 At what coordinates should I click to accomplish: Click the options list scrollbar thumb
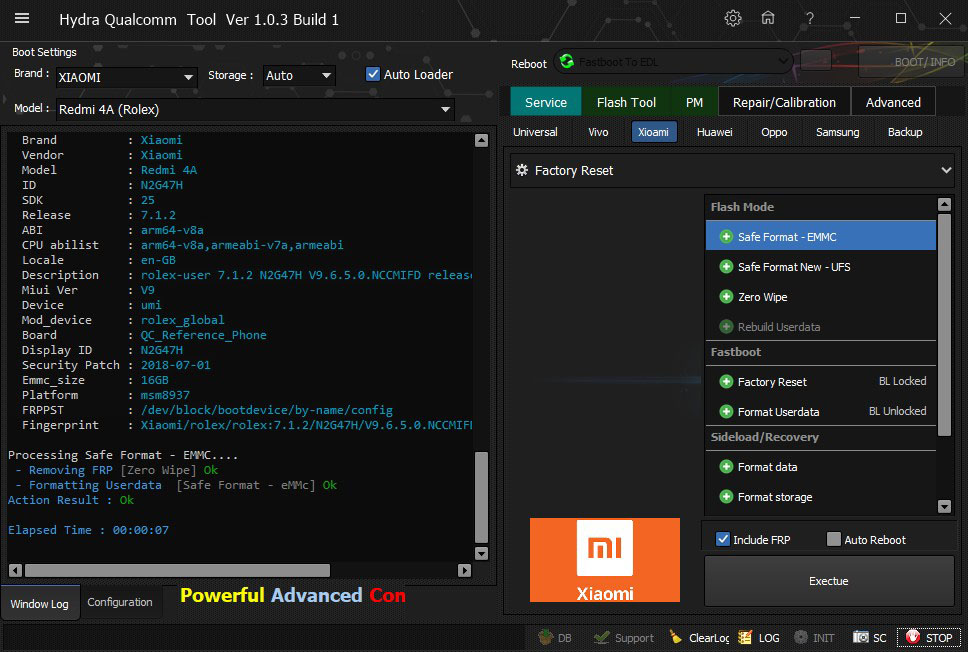944,325
